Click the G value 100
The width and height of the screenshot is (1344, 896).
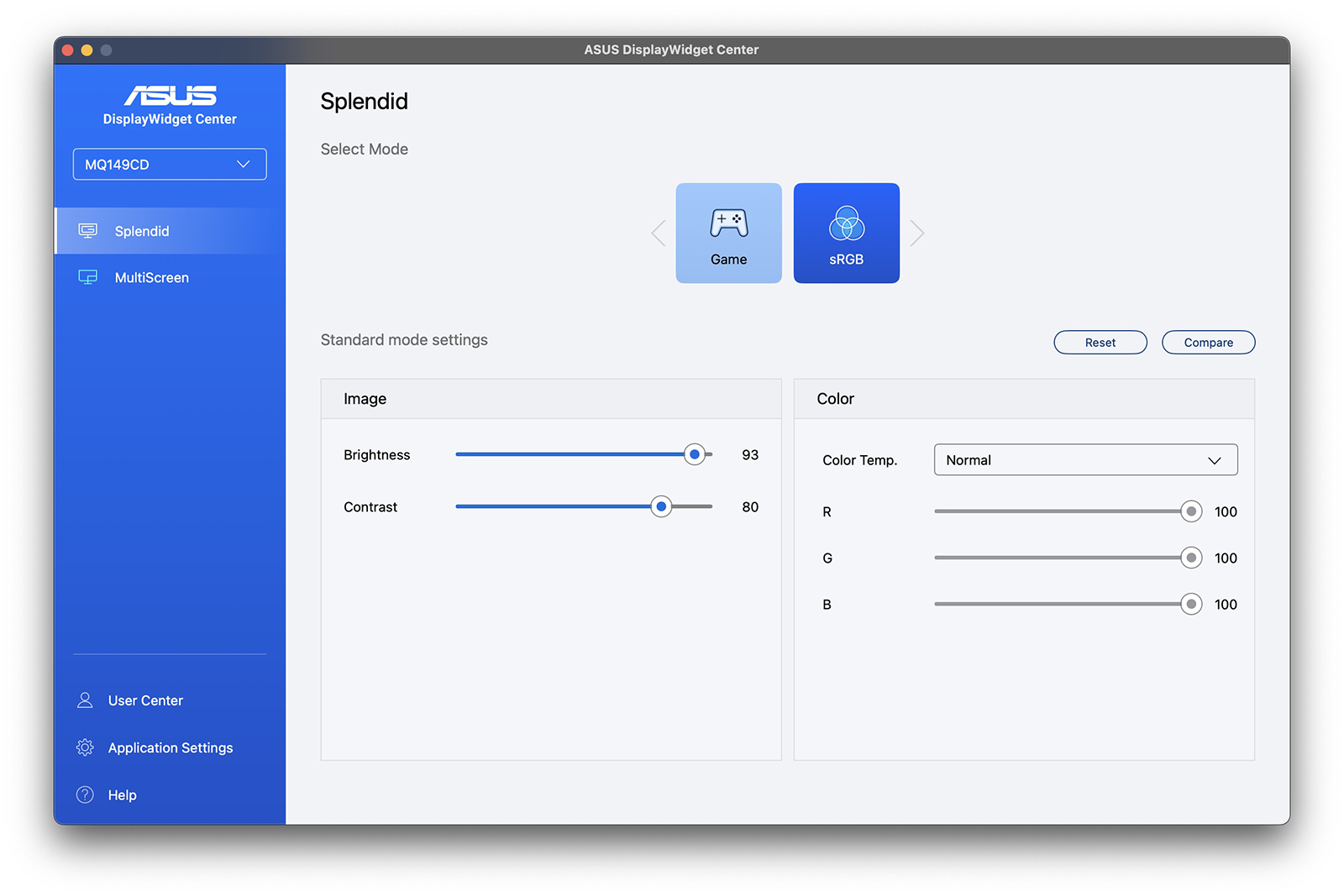pos(1226,558)
